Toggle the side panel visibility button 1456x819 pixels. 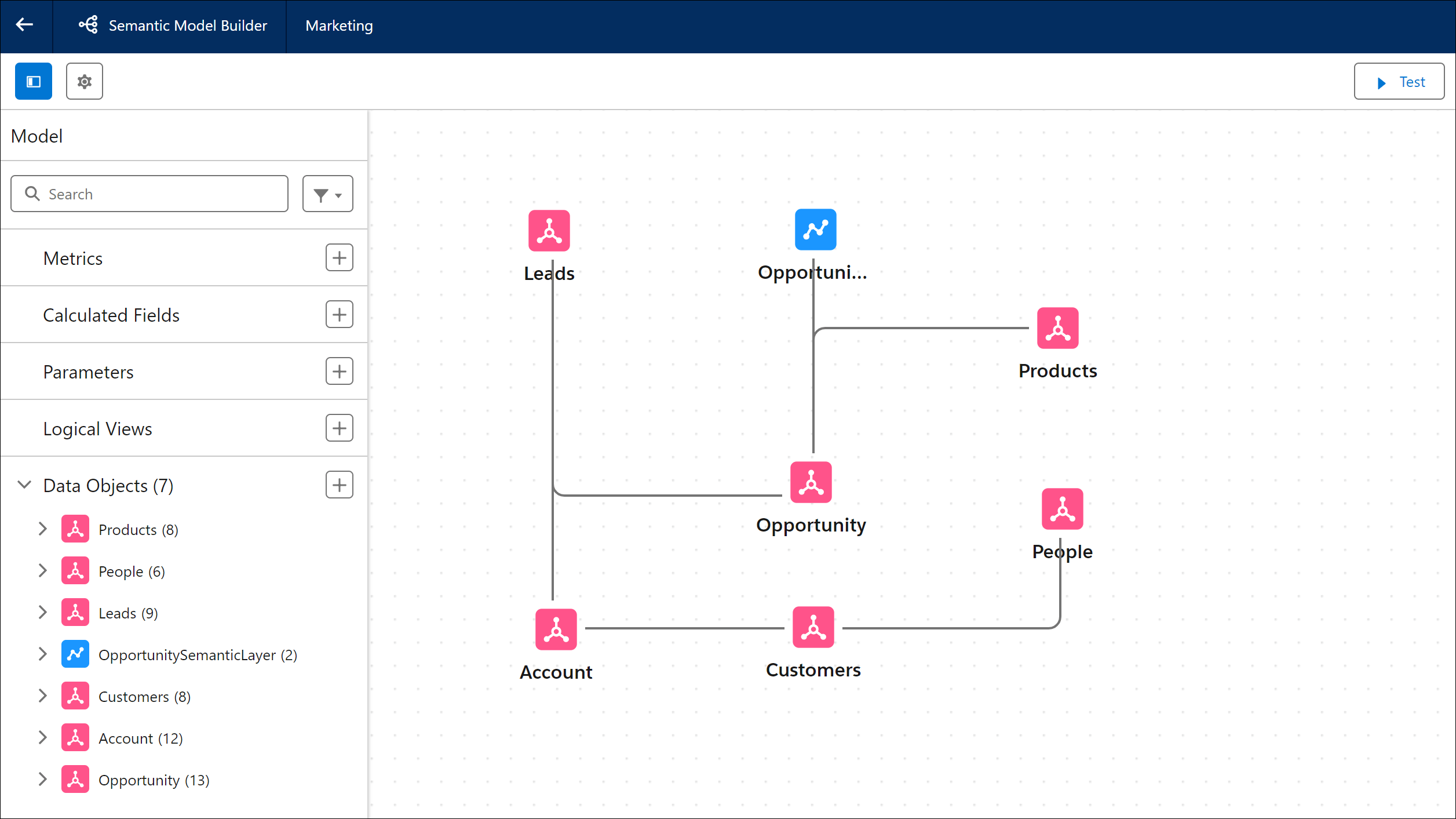(x=34, y=82)
